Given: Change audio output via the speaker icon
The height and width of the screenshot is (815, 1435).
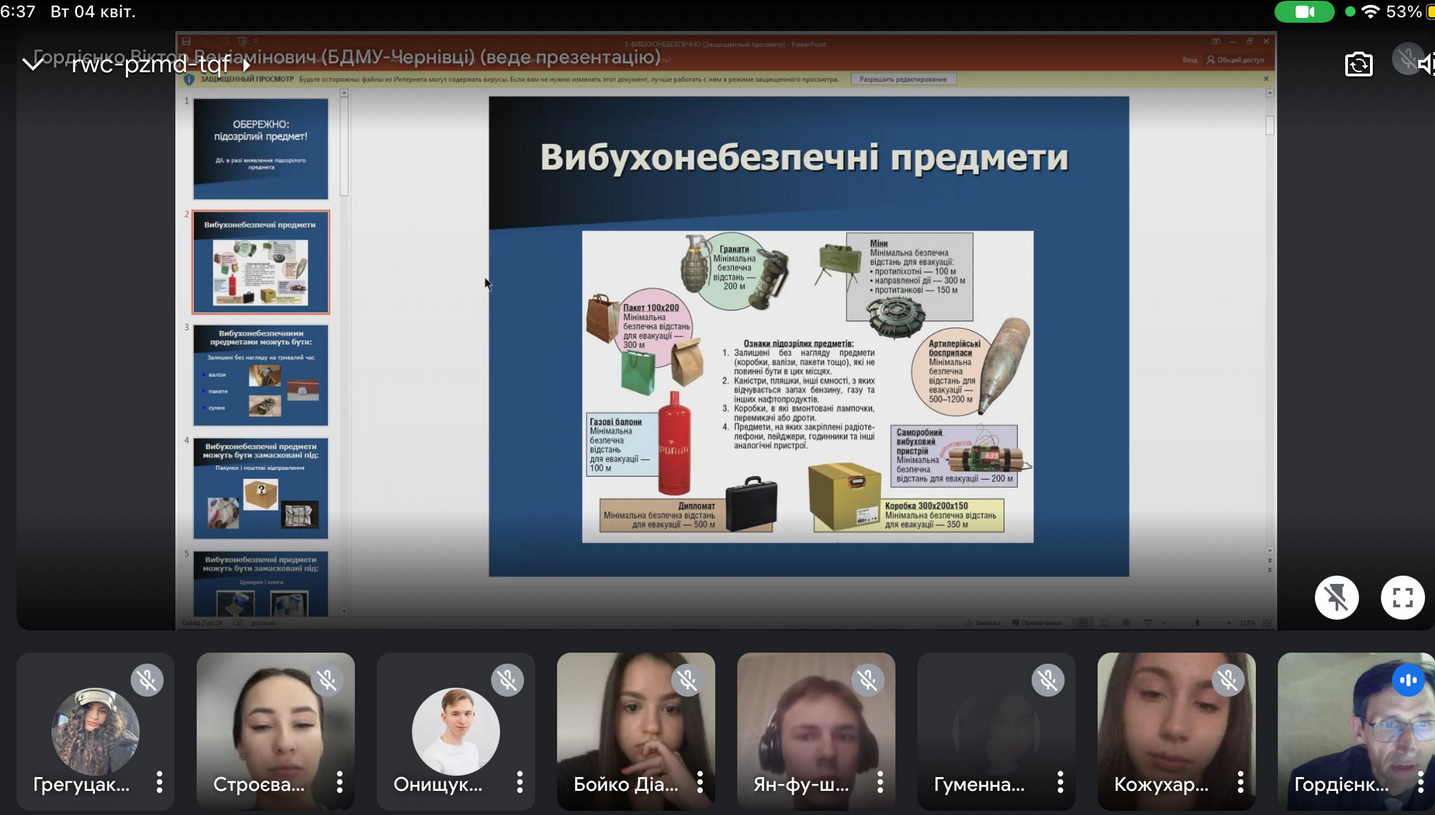Looking at the screenshot, I should click(1423, 64).
